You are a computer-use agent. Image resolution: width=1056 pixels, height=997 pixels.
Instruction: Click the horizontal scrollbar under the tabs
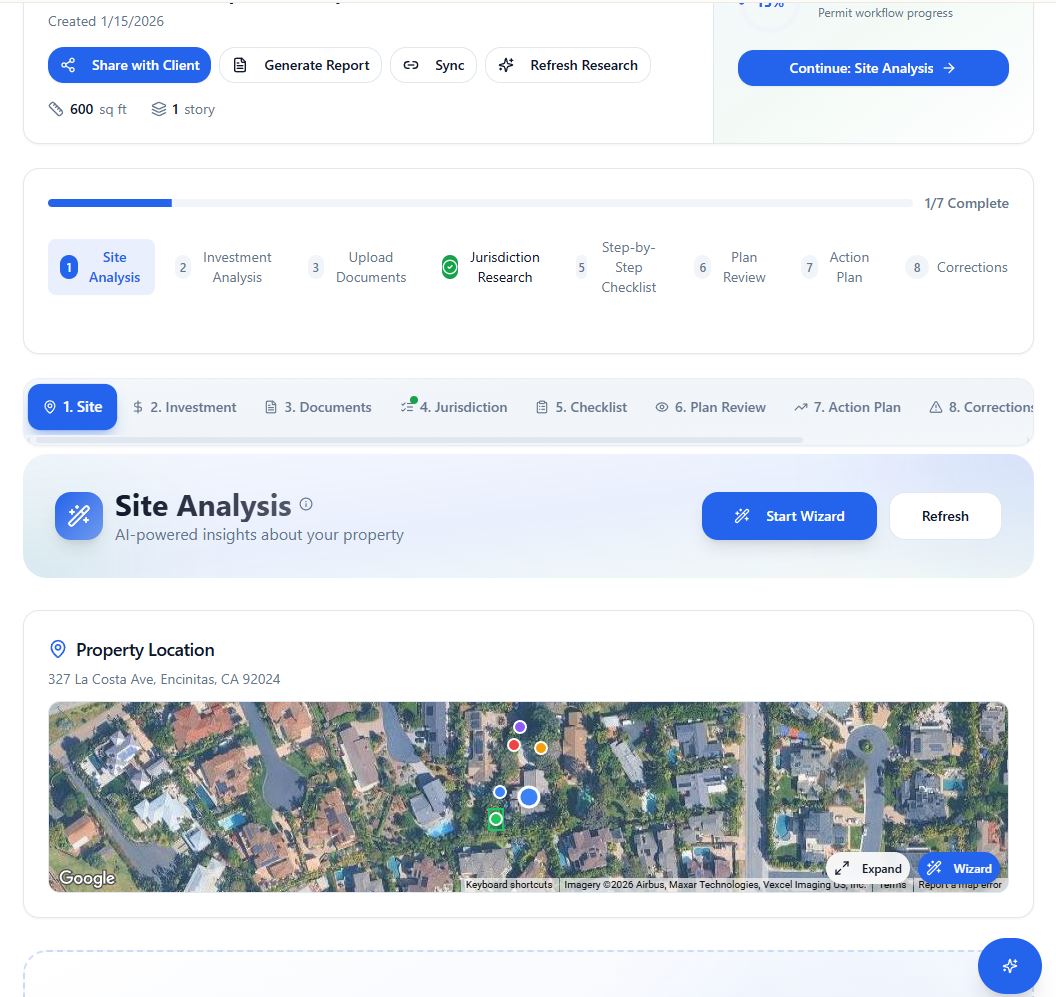coord(419,440)
